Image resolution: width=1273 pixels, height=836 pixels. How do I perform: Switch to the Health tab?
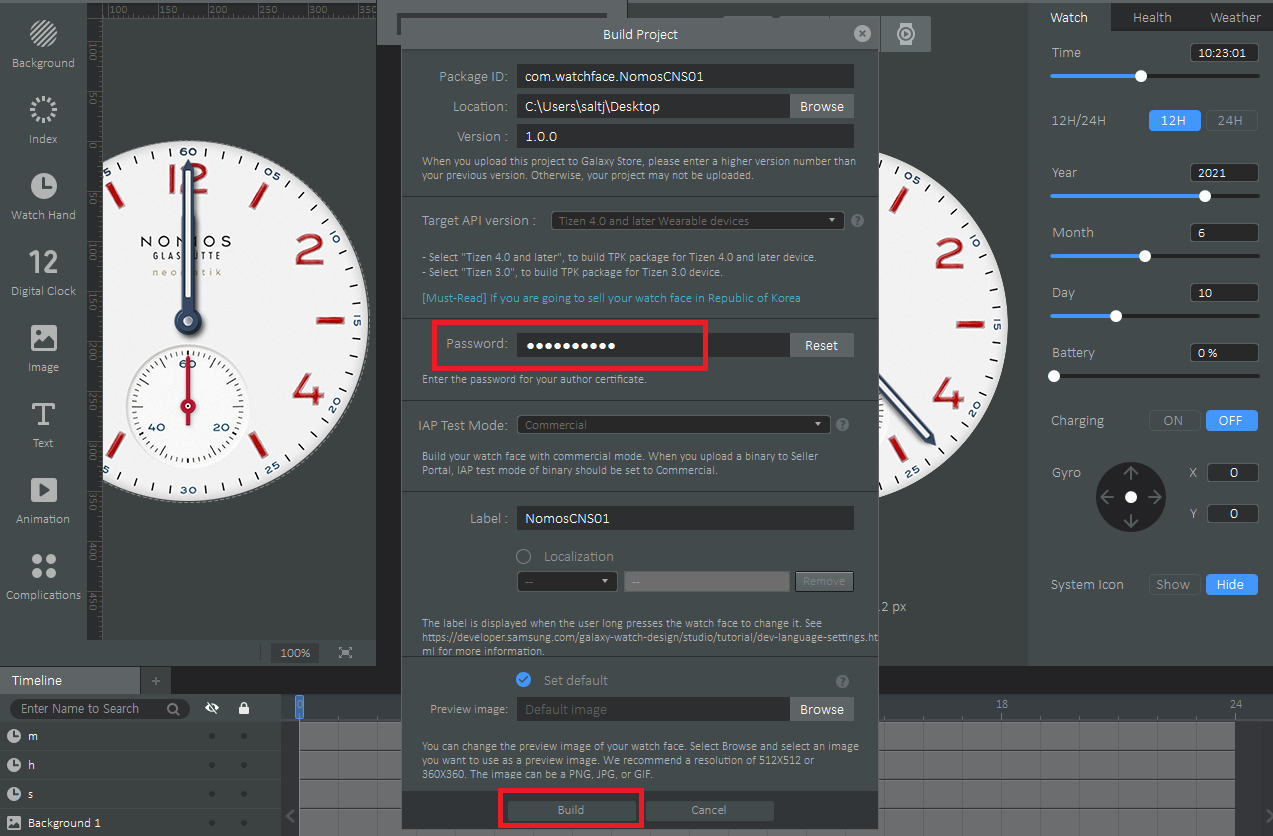1152,17
